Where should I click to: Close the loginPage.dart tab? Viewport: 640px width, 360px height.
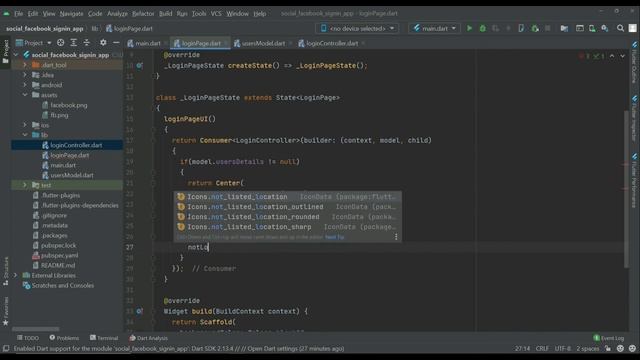coord(226,43)
